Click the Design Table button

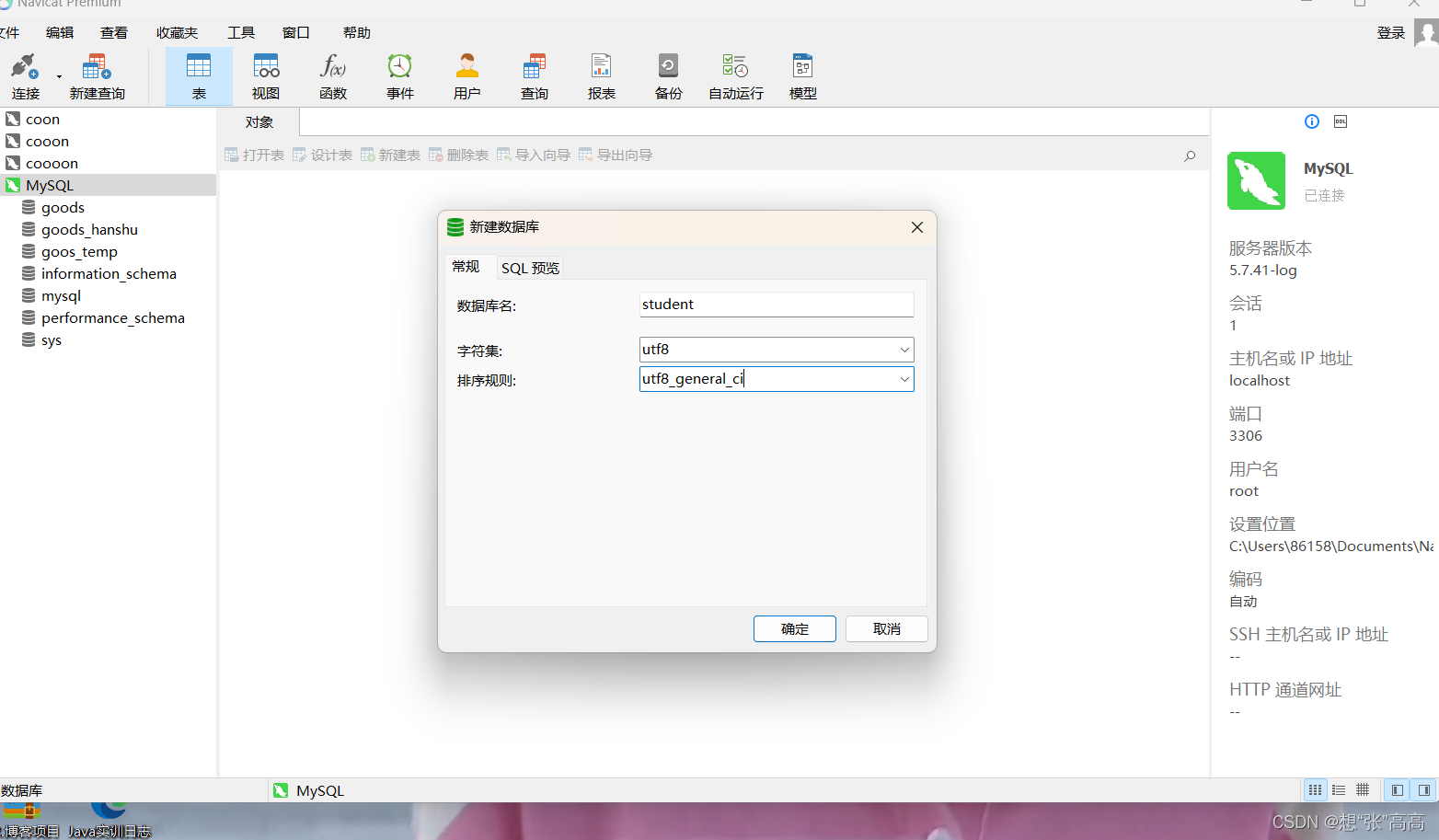point(323,155)
